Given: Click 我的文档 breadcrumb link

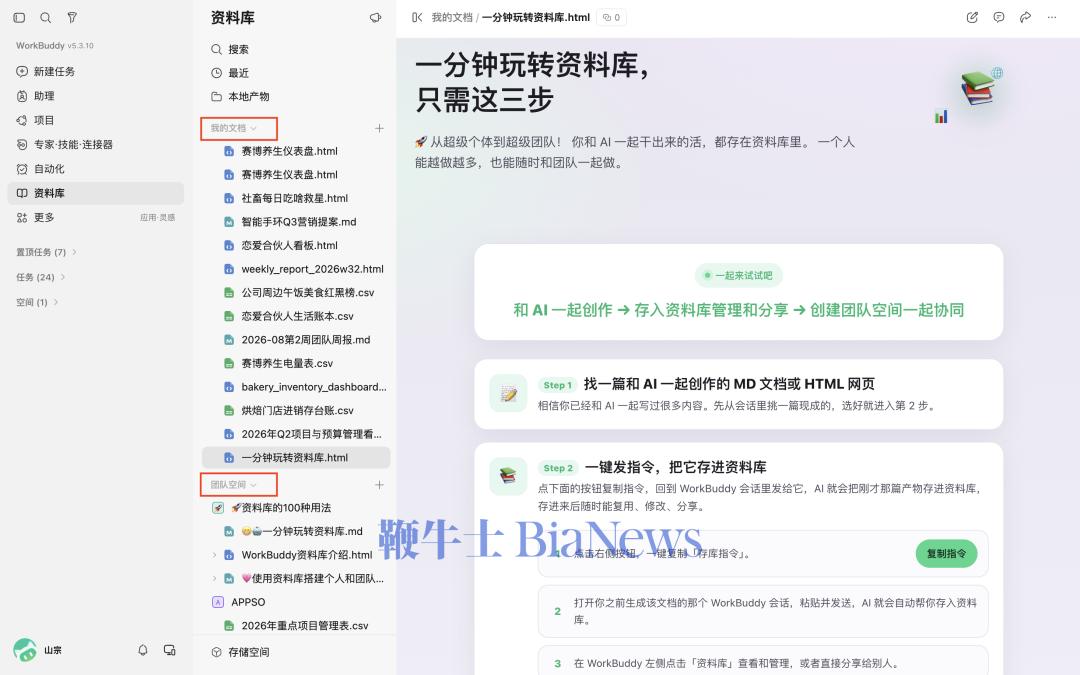Looking at the screenshot, I should pos(452,18).
